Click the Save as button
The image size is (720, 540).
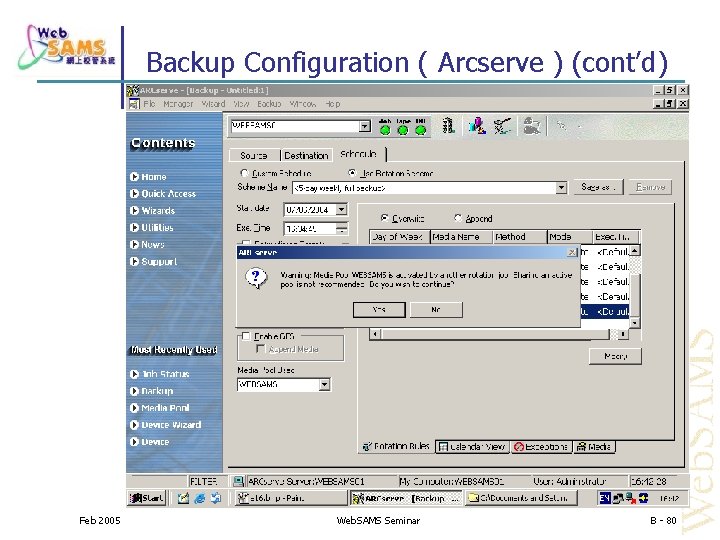tap(598, 187)
